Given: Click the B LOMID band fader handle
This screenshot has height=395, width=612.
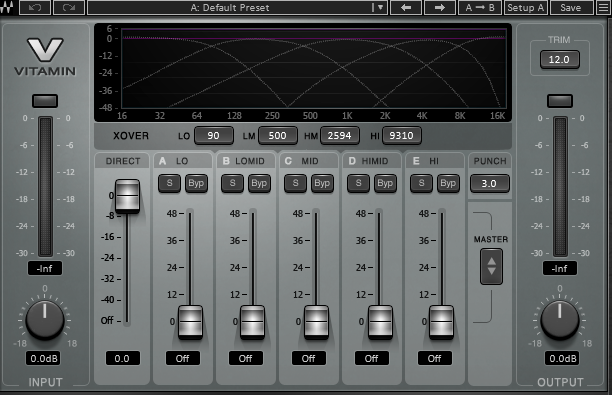Looking at the screenshot, I should 253,322.
